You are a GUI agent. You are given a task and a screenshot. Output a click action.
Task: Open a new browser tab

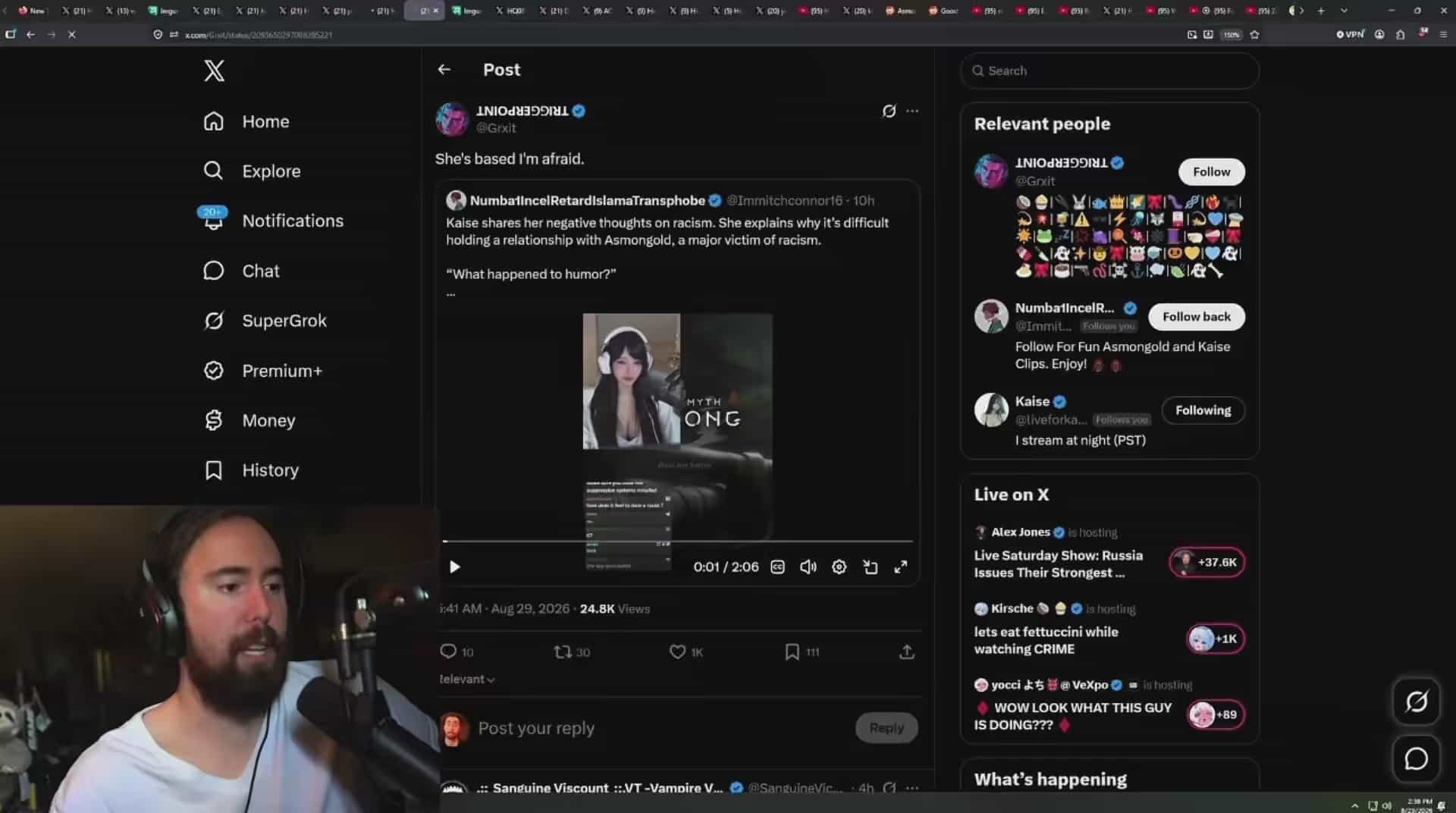point(1320,11)
